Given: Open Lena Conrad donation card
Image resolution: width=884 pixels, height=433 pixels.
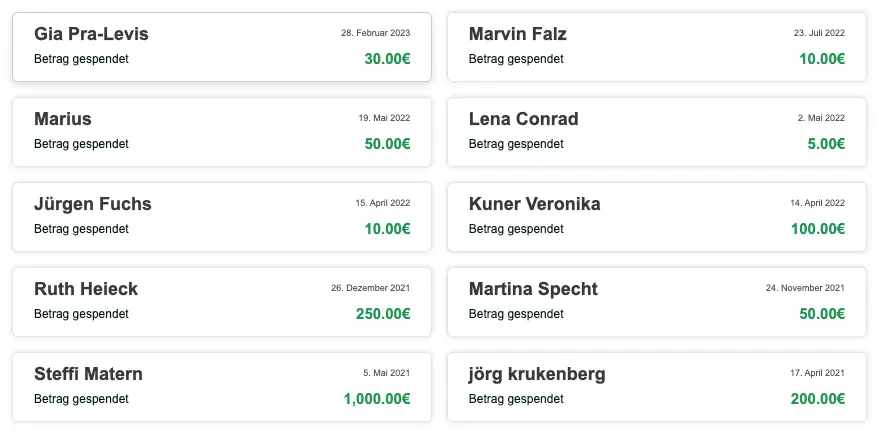Looking at the screenshot, I should pos(656,132).
